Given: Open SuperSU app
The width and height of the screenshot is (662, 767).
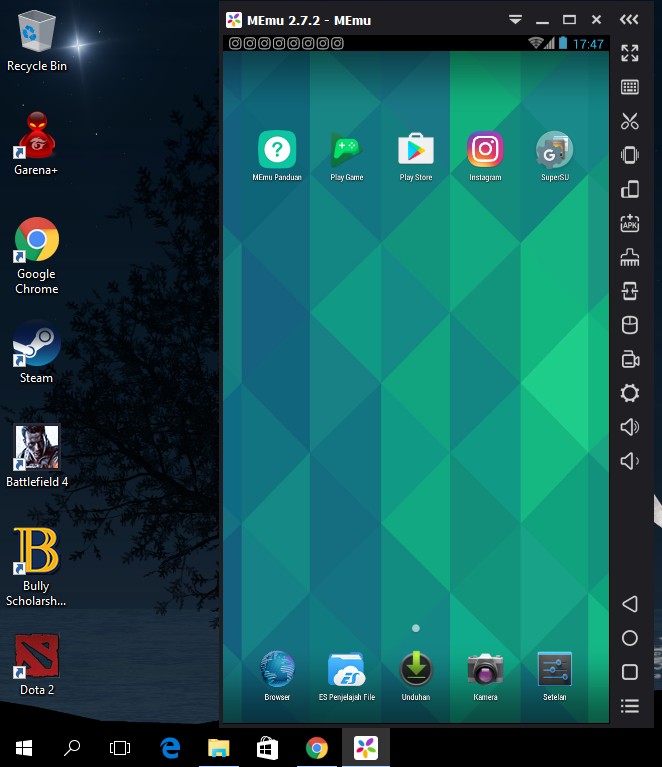Looking at the screenshot, I should (554, 156).
